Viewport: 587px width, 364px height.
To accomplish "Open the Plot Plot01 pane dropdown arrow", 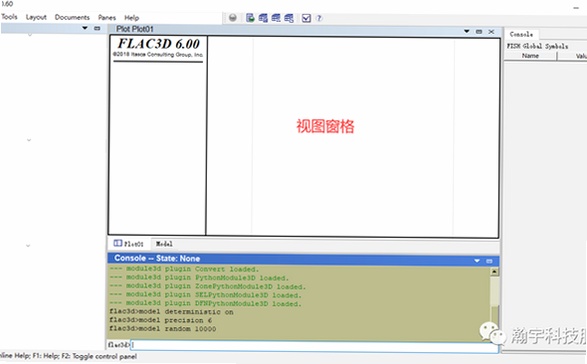I will click(x=466, y=31).
